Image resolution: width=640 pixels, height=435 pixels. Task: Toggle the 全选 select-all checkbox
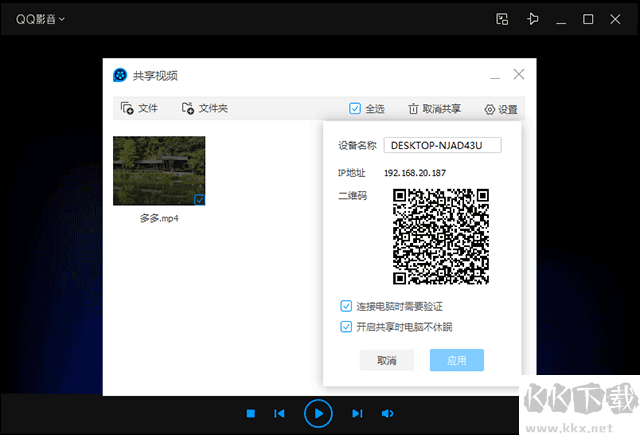click(367, 109)
